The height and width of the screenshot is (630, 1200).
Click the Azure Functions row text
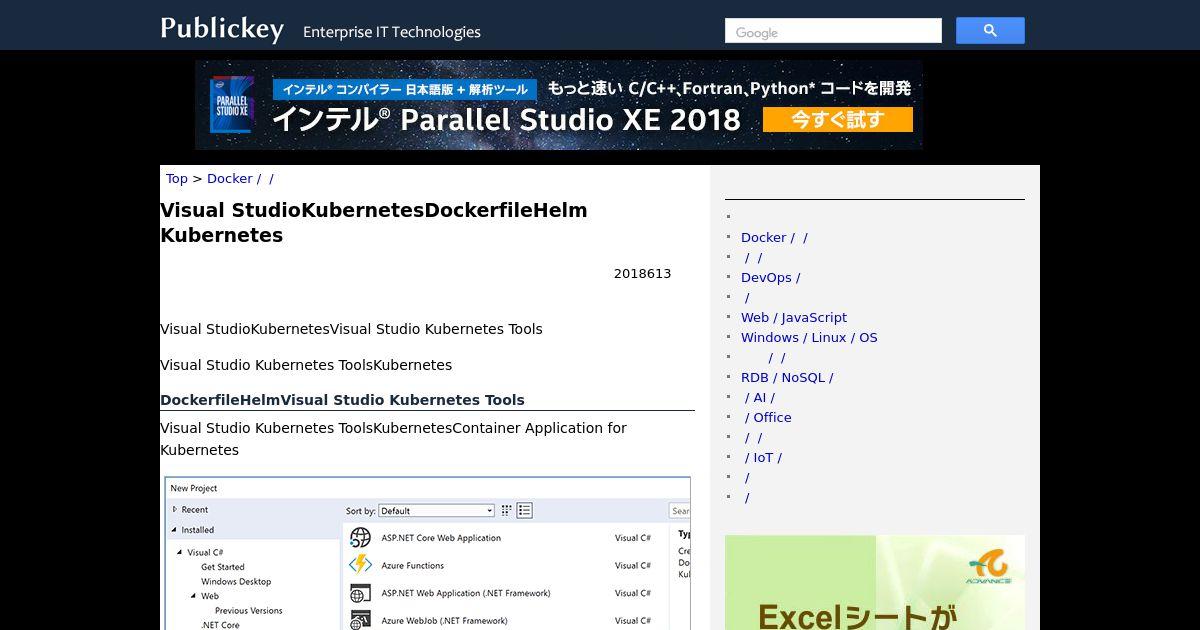(412, 565)
